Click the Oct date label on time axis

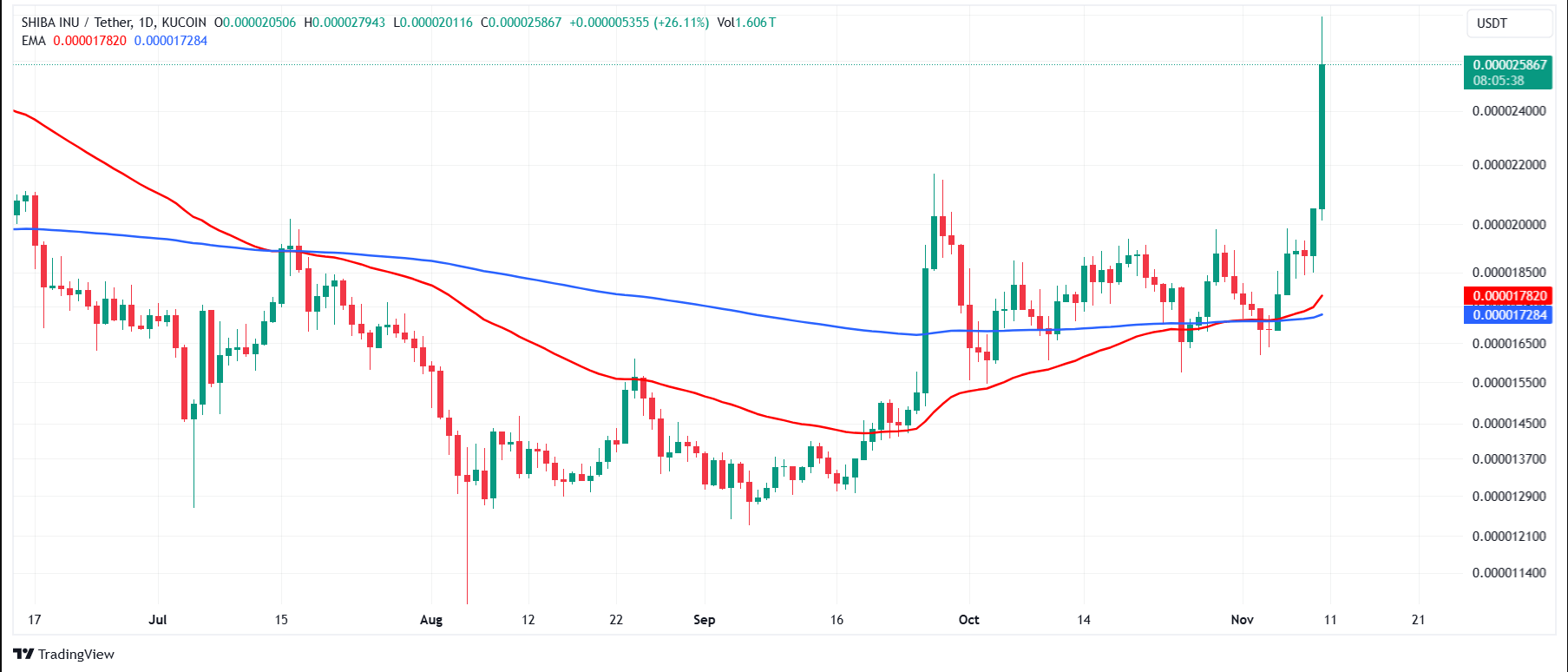pos(969,620)
